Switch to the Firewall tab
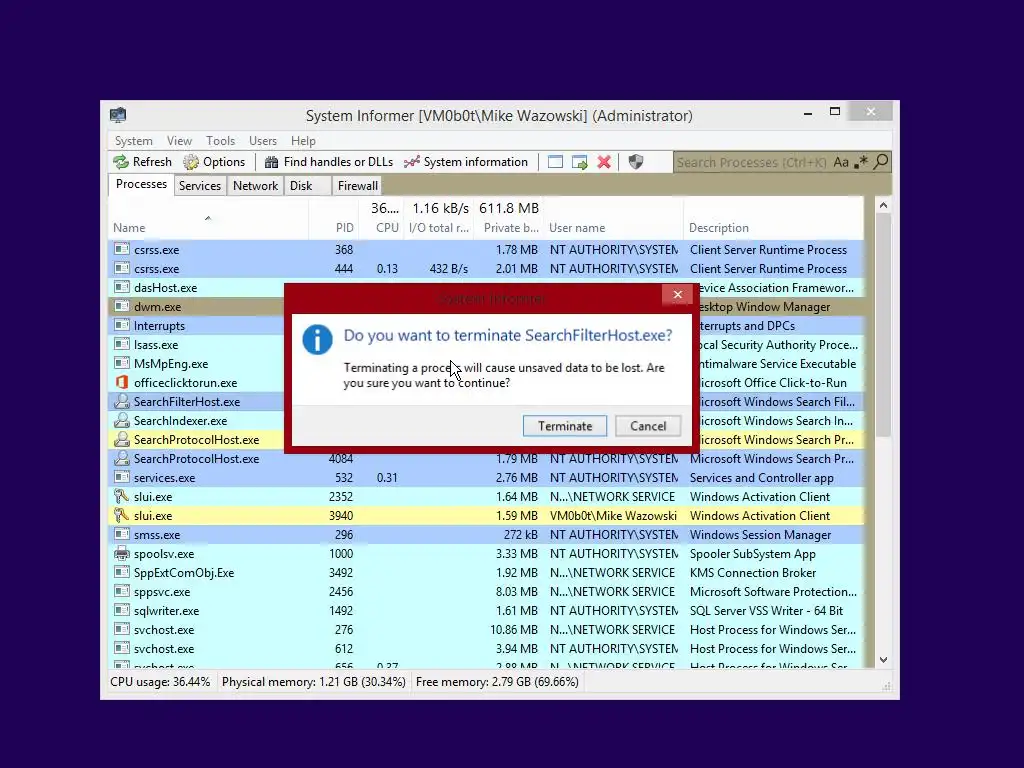The image size is (1024, 768). pyautogui.click(x=357, y=186)
